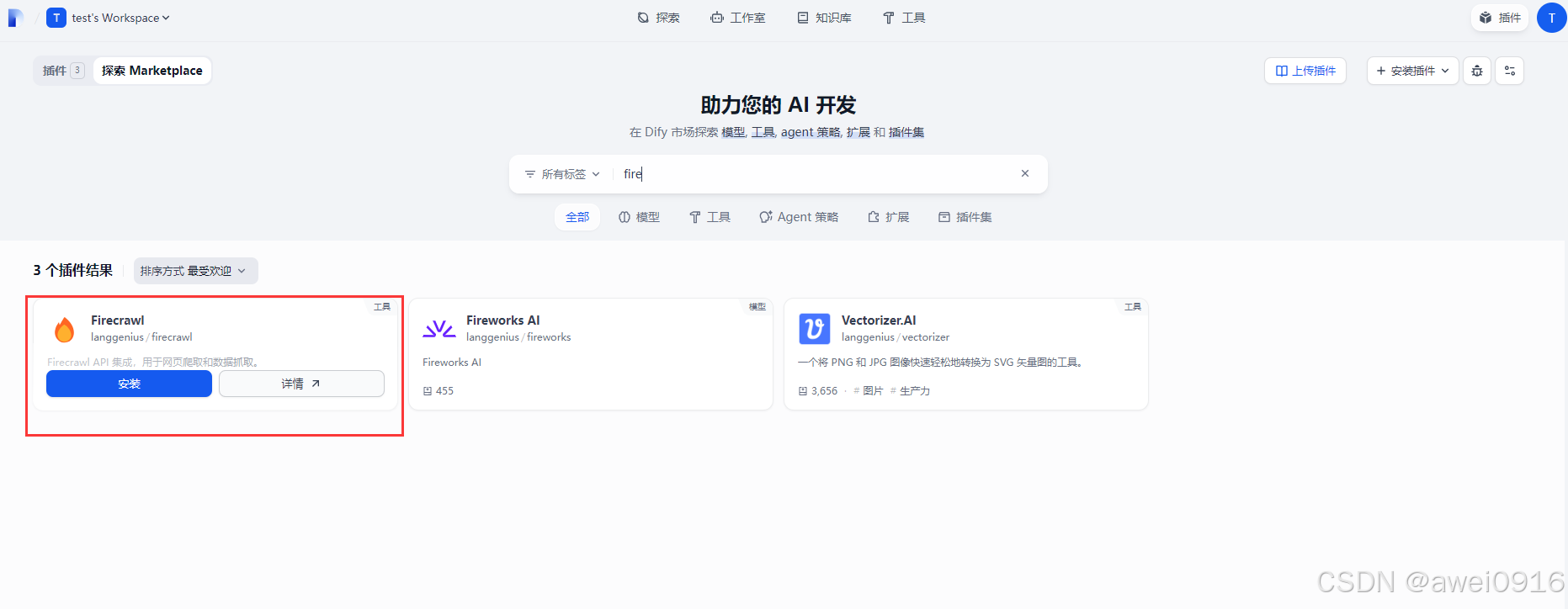This screenshot has width=1568, height=609.
Task: Click the 3 个插件结果 count label
Action: [73, 270]
